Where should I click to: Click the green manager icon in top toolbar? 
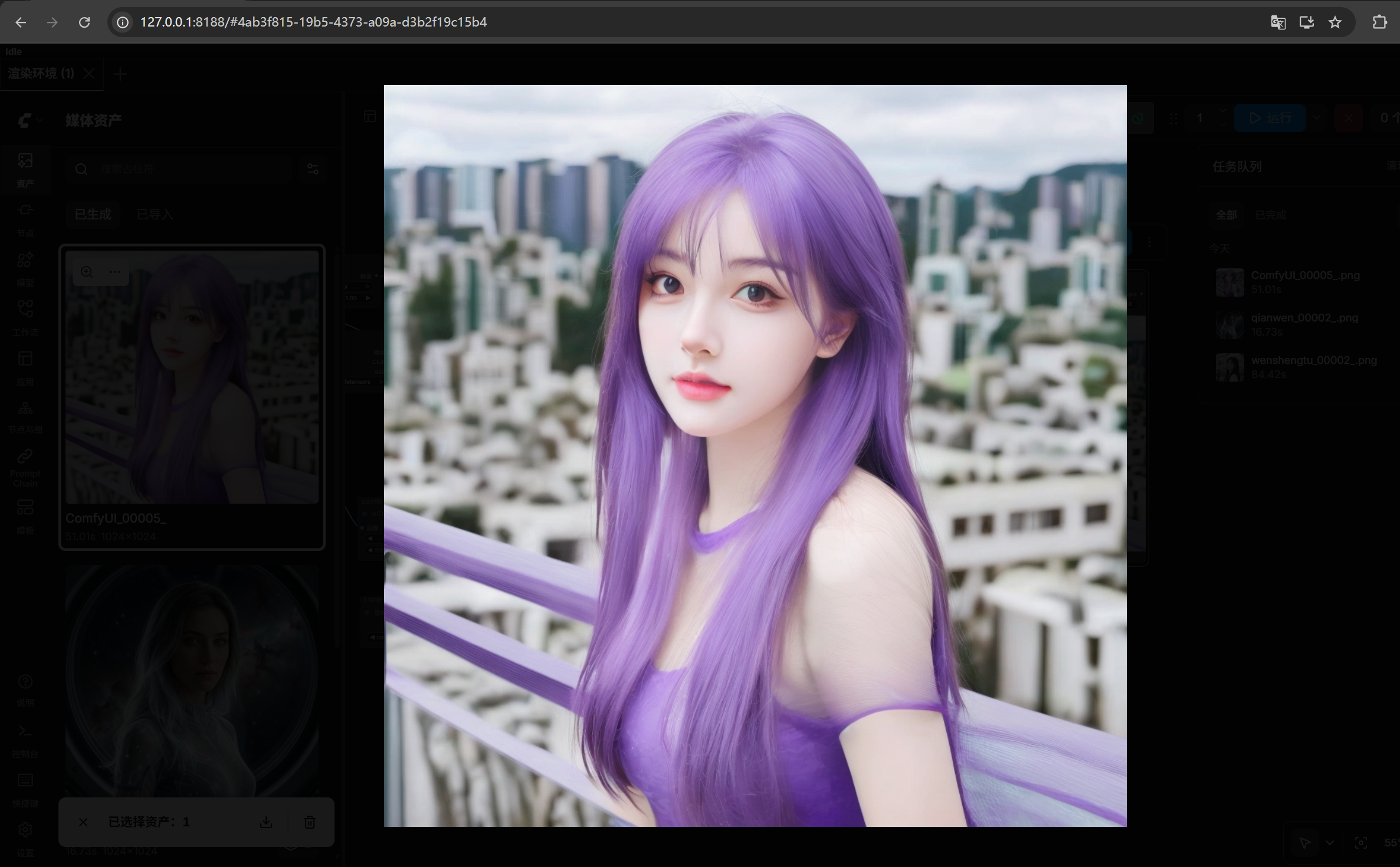[1139, 118]
